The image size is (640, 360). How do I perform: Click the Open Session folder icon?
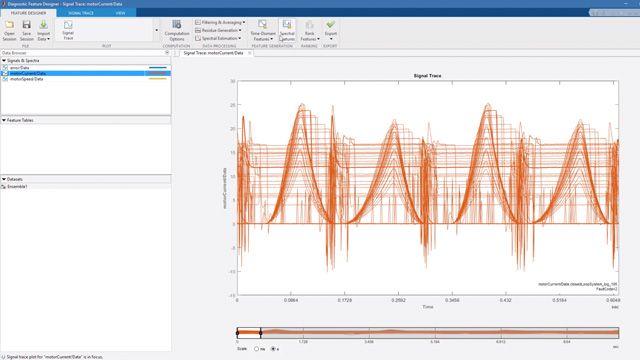pyautogui.click(x=9, y=25)
